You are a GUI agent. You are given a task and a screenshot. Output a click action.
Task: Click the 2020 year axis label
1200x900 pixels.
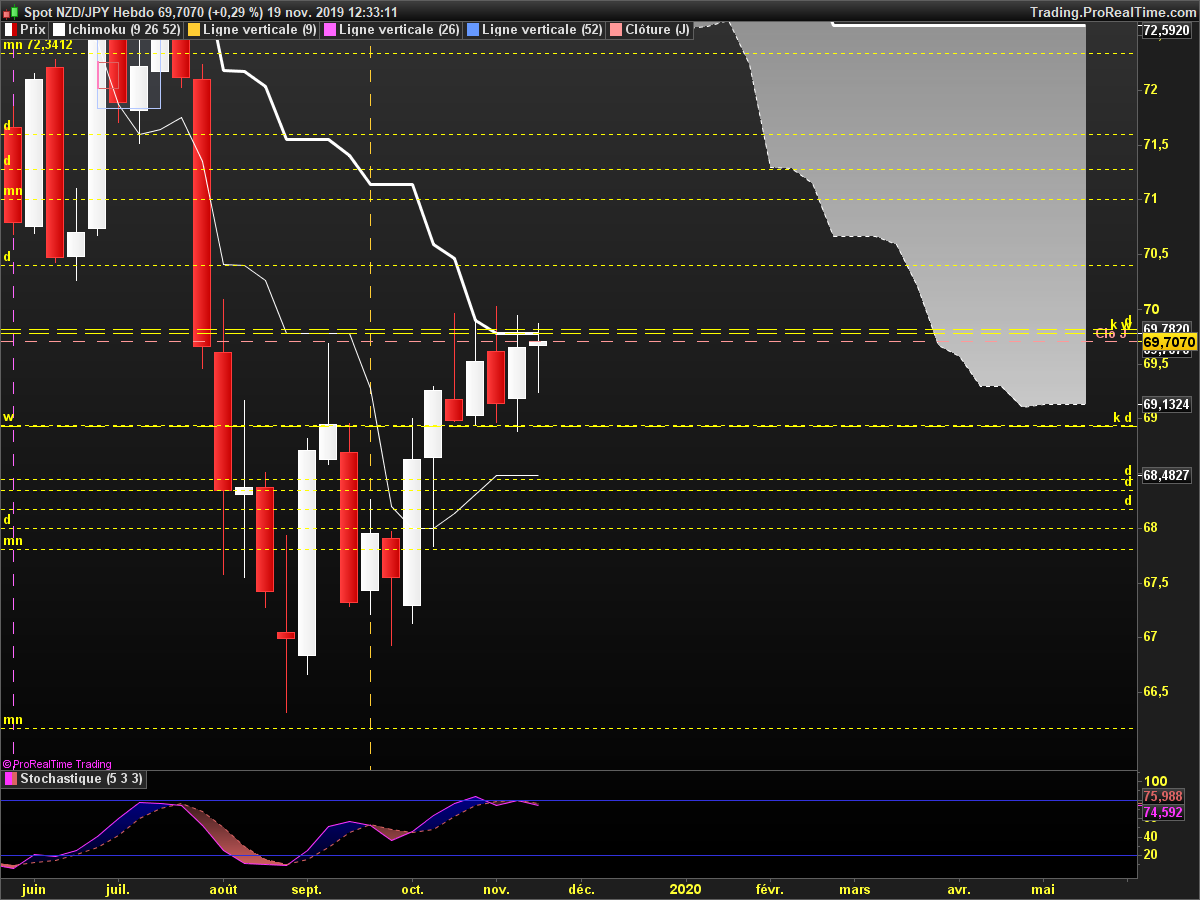click(685, 889)
